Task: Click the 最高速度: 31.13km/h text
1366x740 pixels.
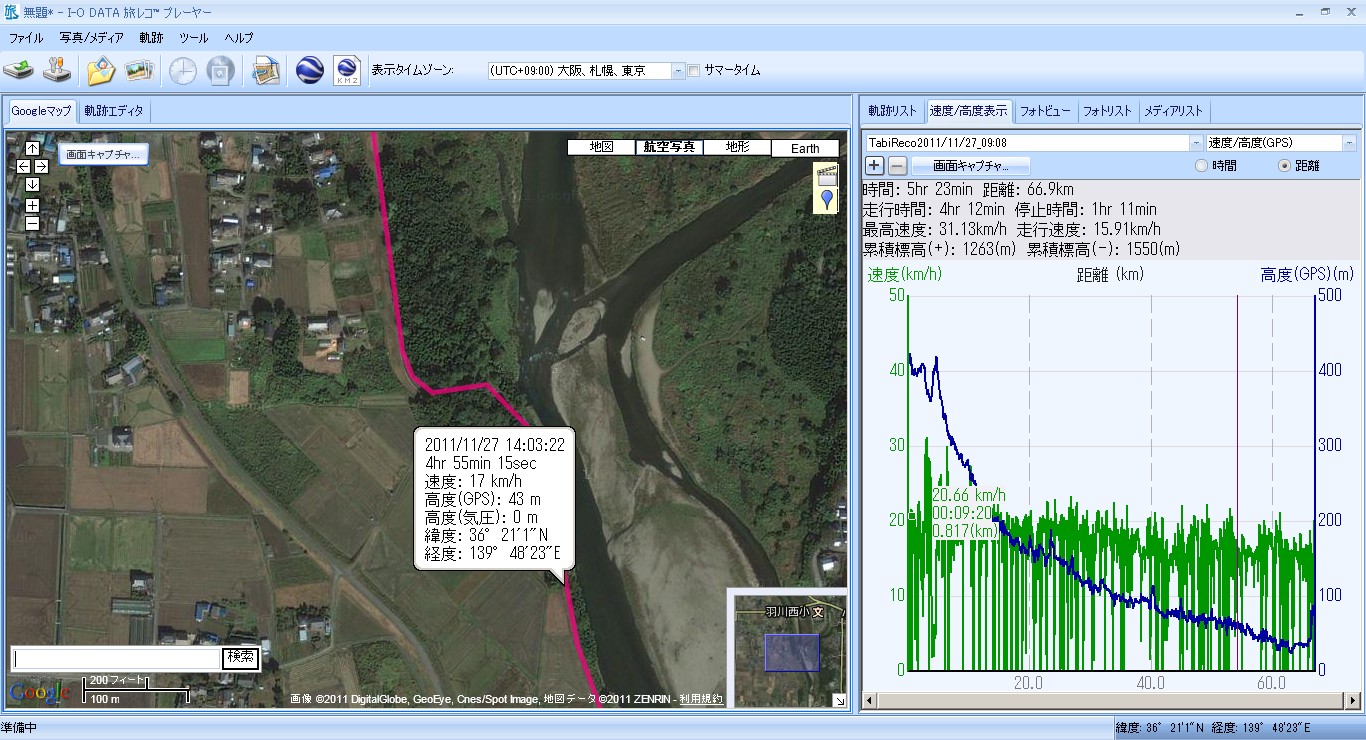Action: (x=934, y=229)
